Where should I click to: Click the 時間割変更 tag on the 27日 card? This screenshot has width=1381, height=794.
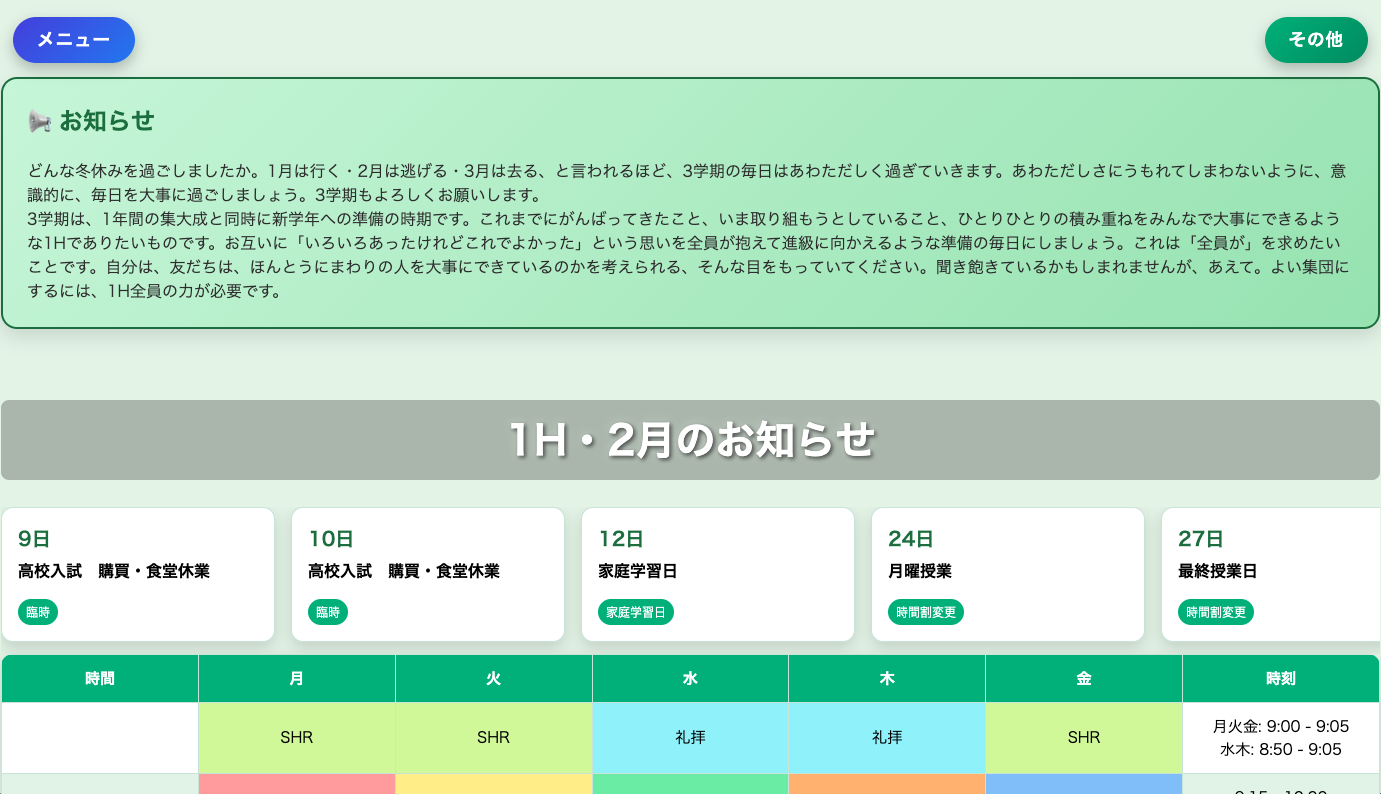[1215, 611]
